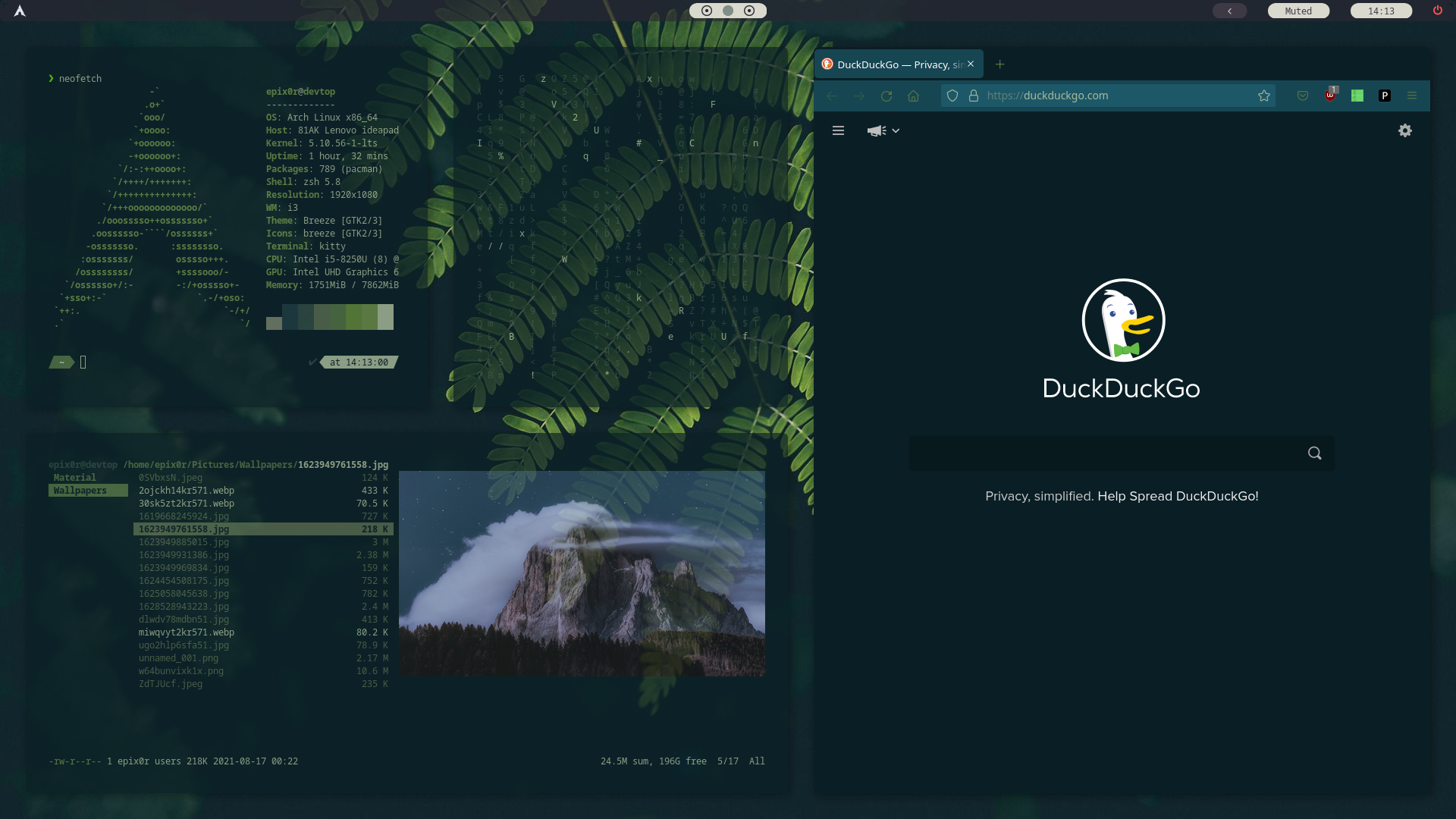Toggle the Muted audio indicator in the top bar
1456x819 pixels.
tap(1298, 11)
